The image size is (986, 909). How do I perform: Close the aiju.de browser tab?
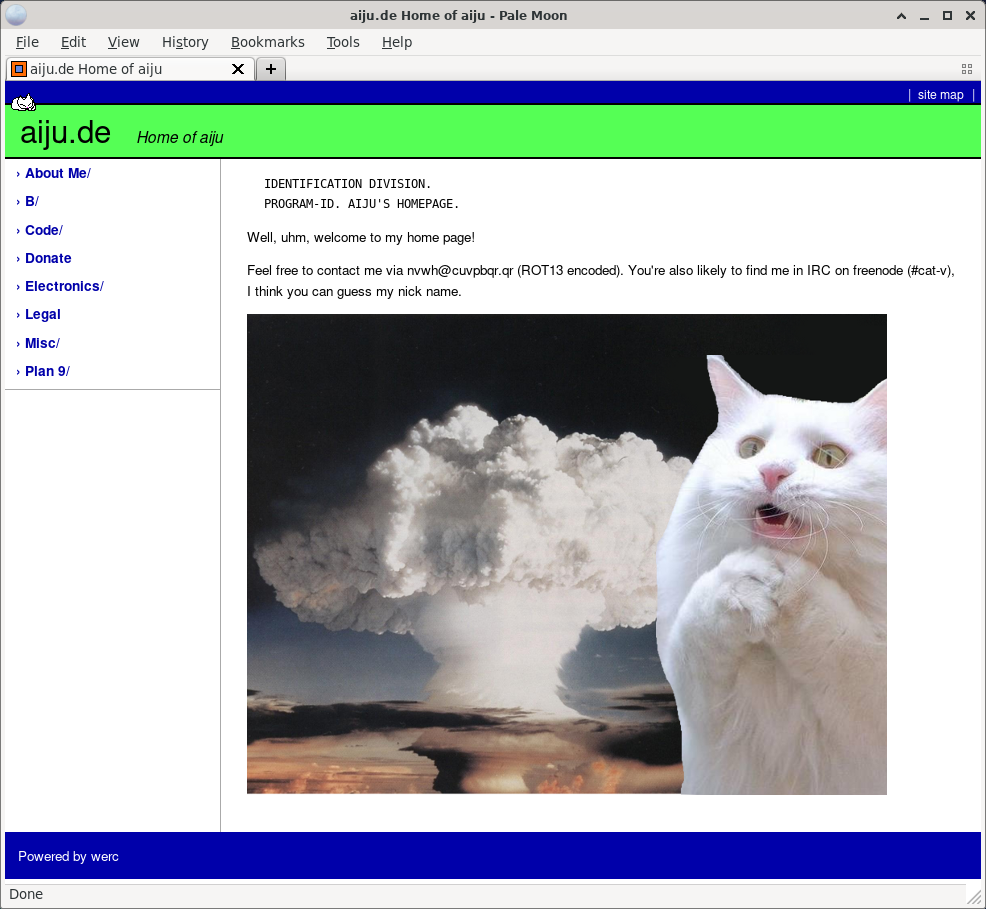coord(238,69)
